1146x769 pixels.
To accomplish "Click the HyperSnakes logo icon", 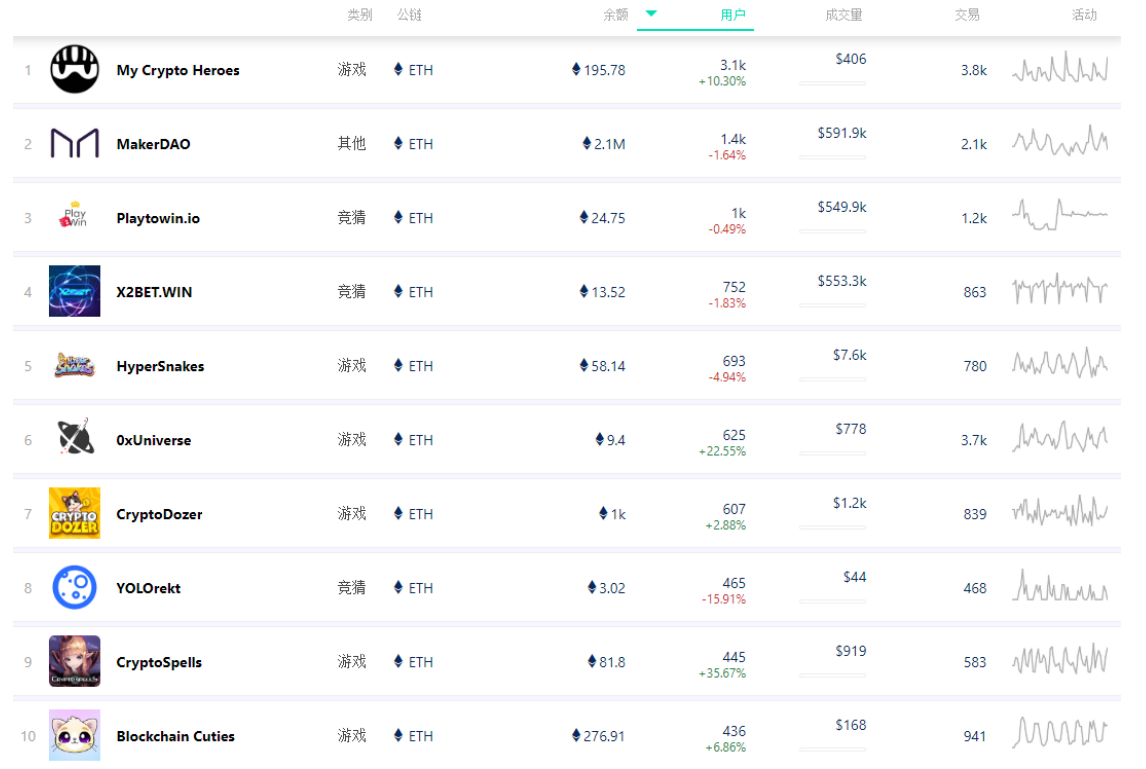I will pyautogui.click(x=75, y=365).
